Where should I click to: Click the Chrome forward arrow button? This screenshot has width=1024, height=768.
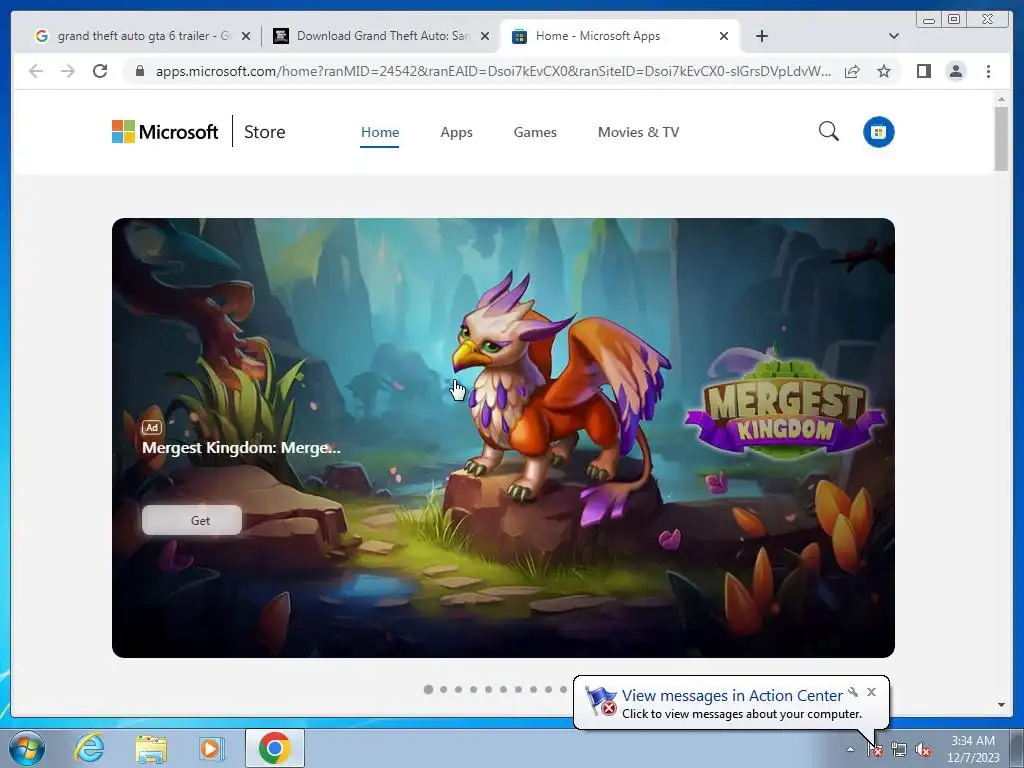coord(68,71)
